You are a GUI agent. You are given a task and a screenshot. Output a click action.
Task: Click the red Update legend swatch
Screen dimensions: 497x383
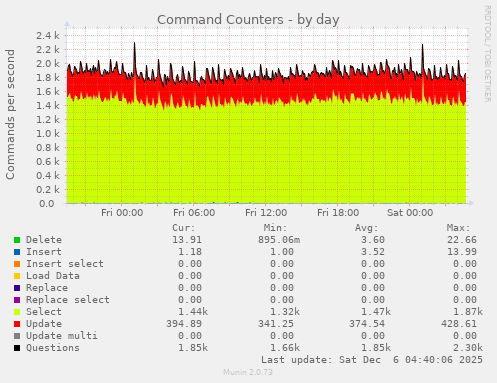(x=17, y=324)
